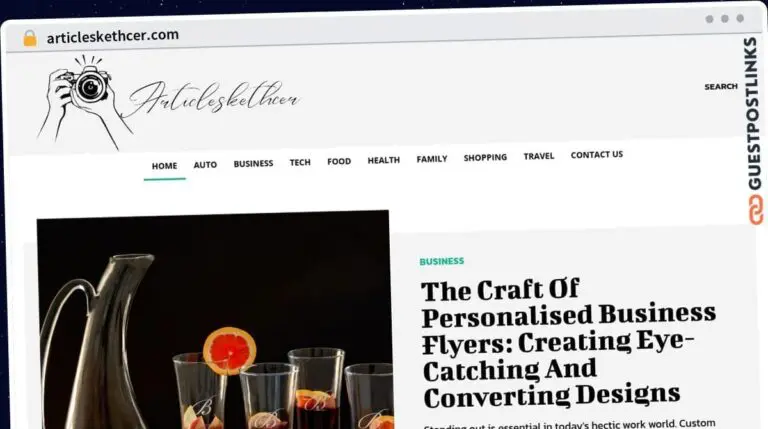768x429 pixels.
Task: Navigate to the FAMILY section
Action: pos(432,159)
